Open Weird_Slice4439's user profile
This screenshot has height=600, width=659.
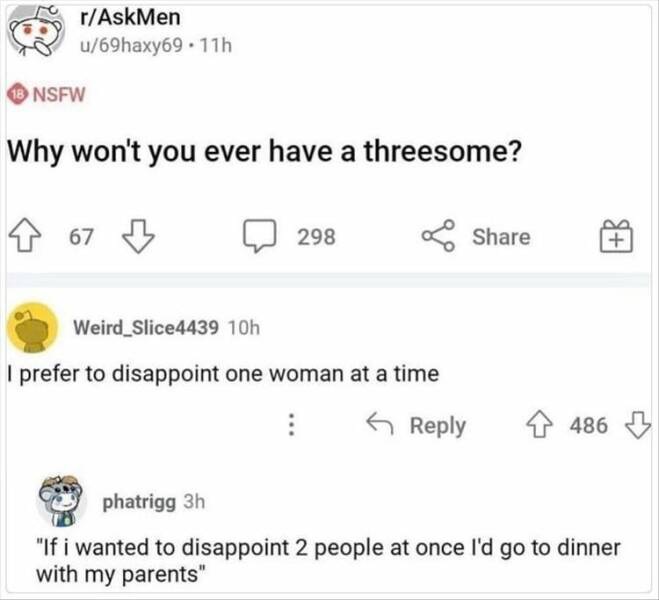point(146,327)
